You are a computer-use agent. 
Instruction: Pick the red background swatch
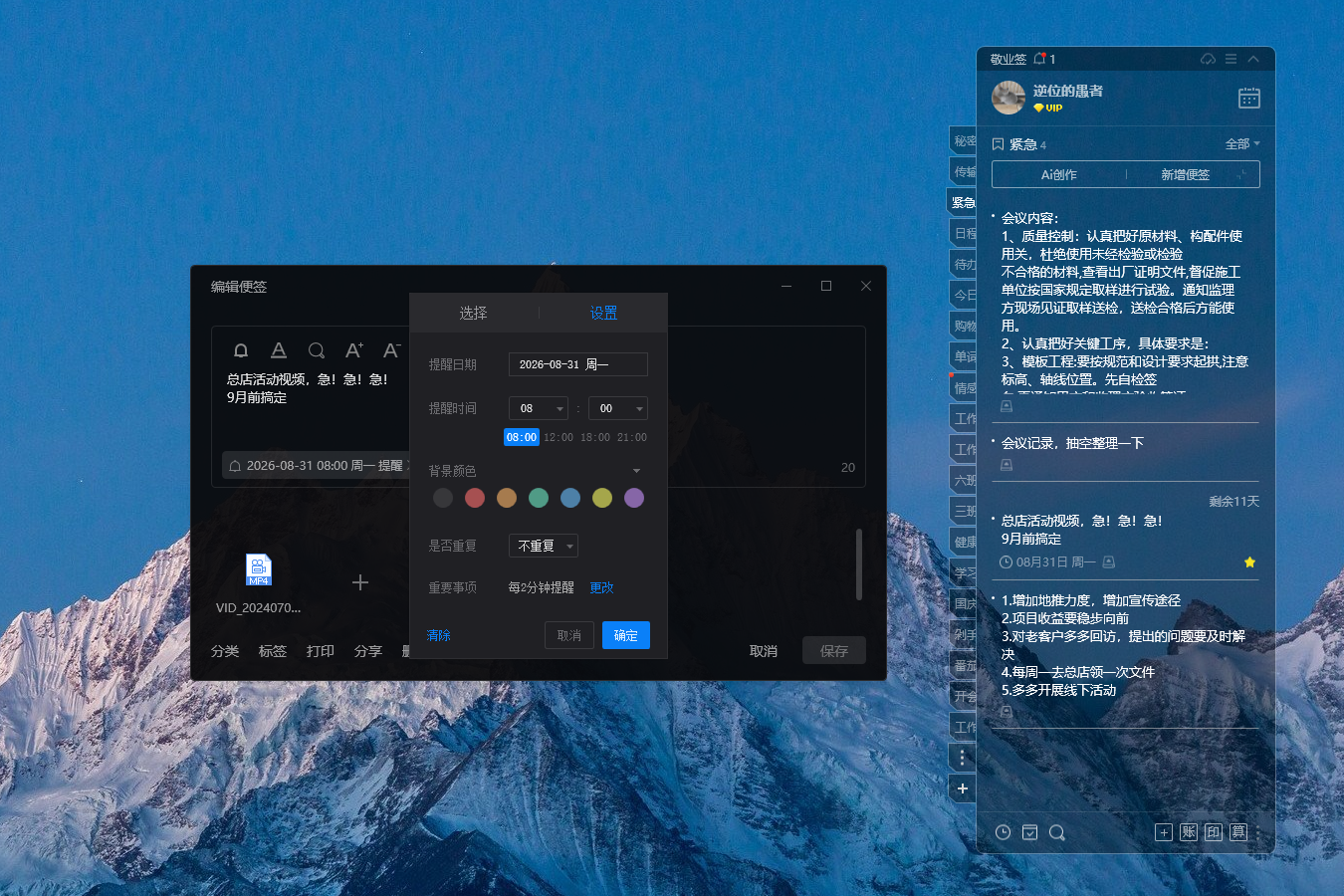(475, 498)
